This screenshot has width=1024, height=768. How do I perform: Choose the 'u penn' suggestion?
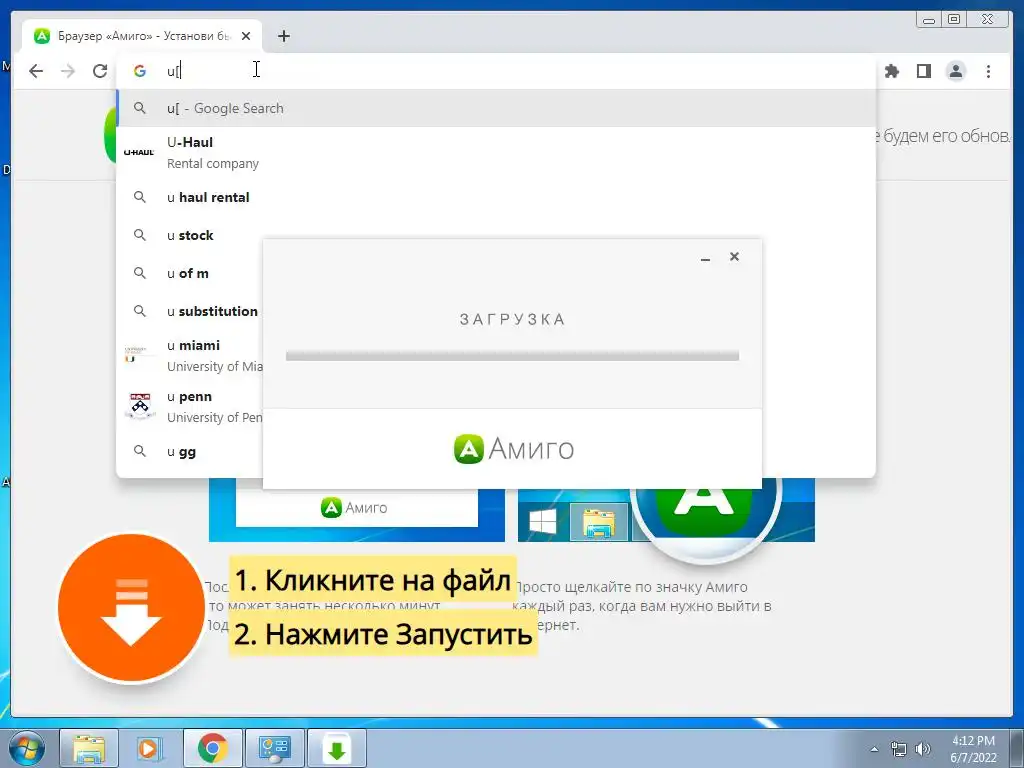(x=189, y=406)
